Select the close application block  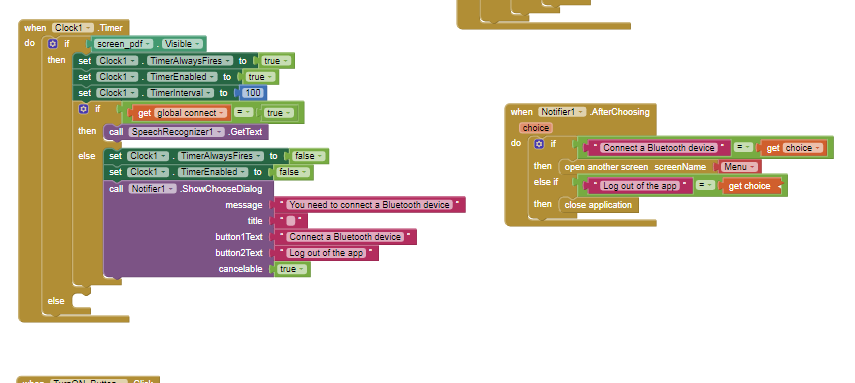[x=598, y=205]
